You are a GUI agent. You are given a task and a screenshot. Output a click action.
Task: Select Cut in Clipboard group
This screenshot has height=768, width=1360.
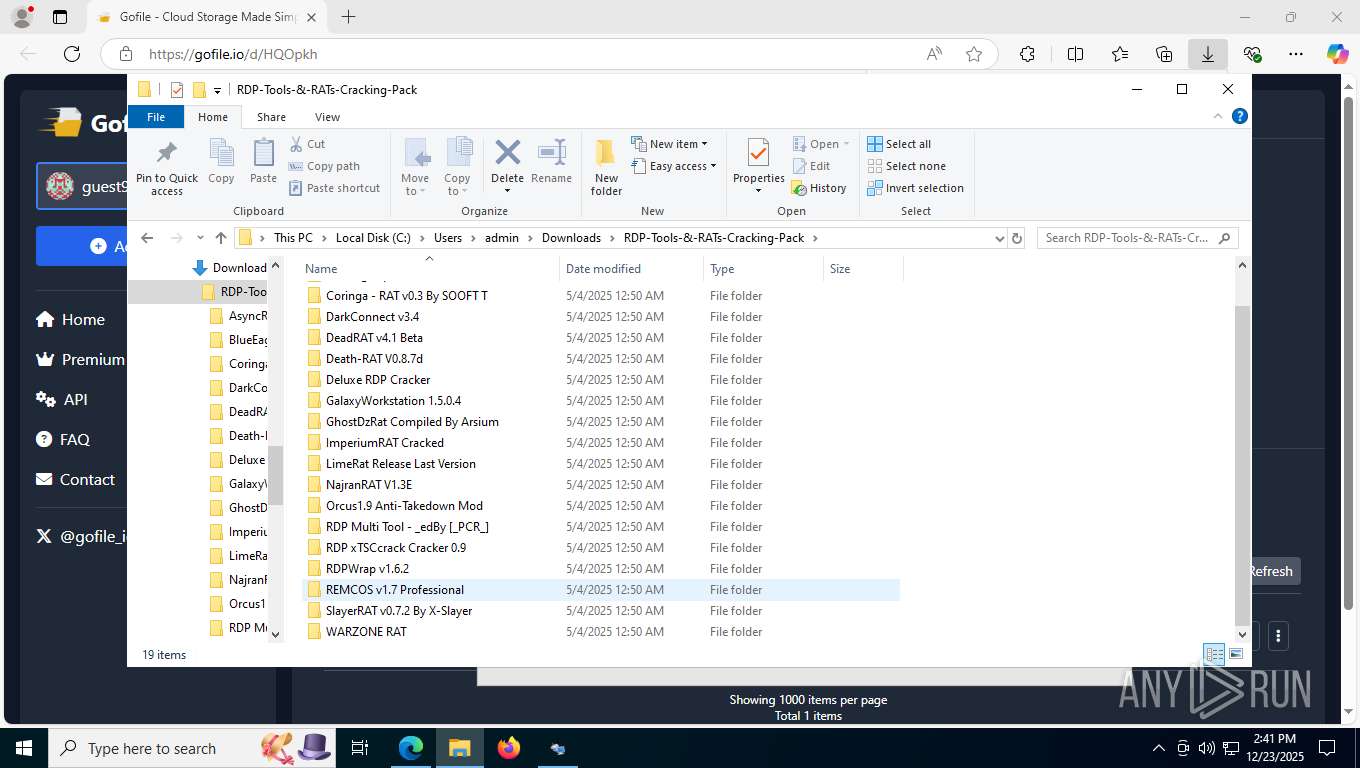307,144
